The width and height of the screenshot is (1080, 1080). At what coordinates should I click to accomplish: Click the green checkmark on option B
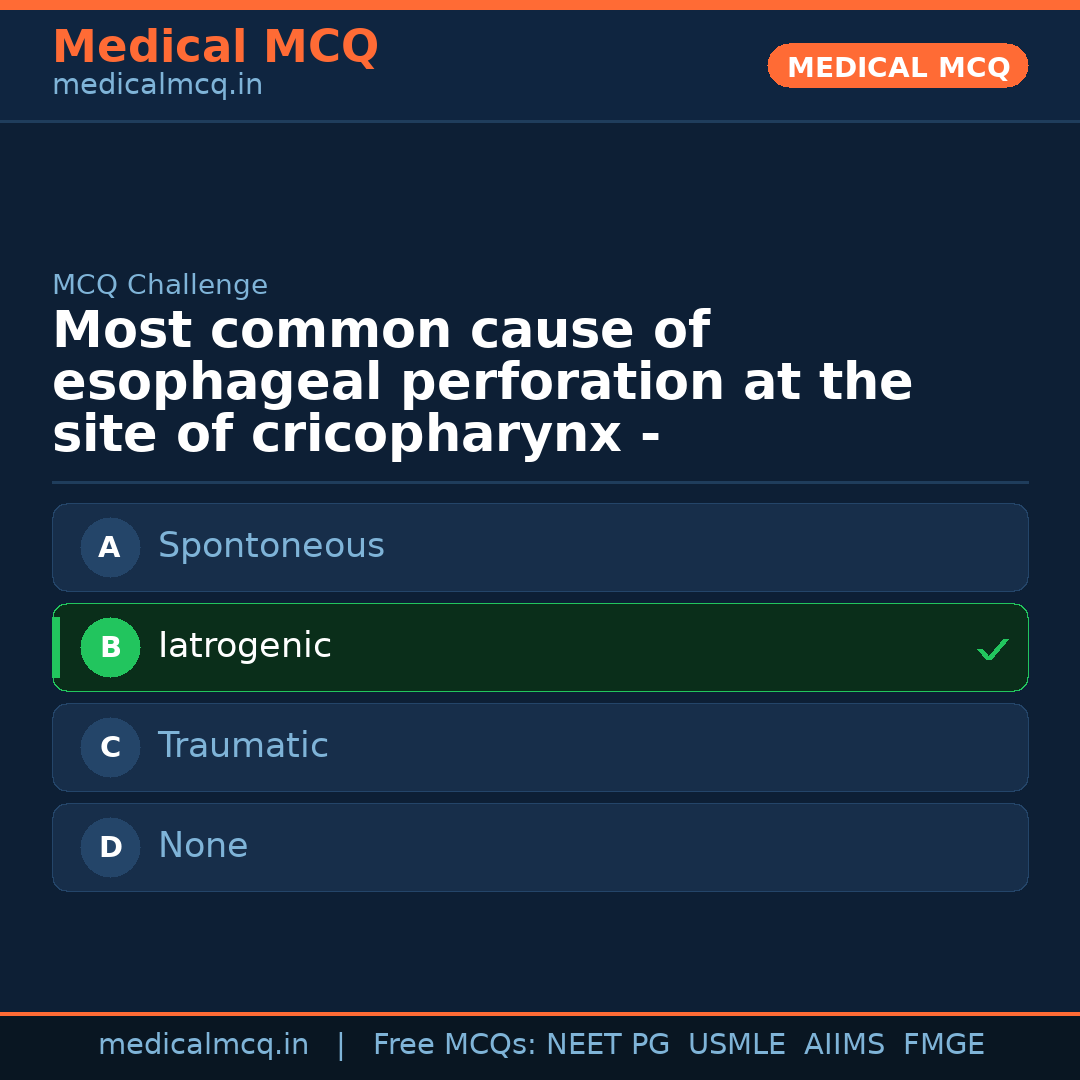[993, 649]
